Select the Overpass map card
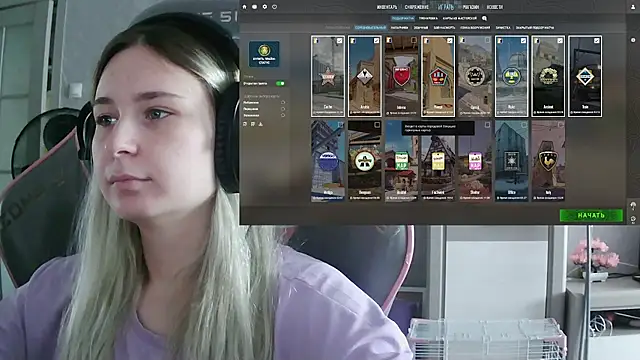The image size is (640, 360). point(364,161)
